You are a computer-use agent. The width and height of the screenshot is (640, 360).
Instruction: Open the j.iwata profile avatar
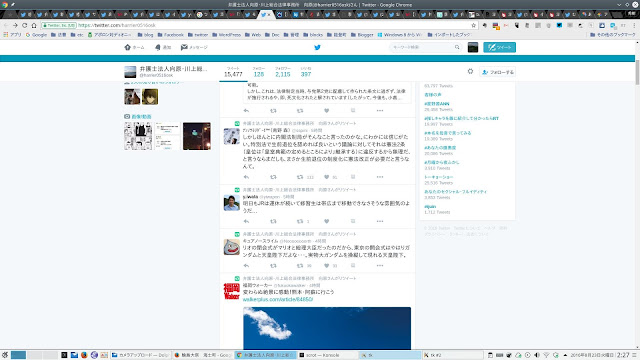coord(231,203)
